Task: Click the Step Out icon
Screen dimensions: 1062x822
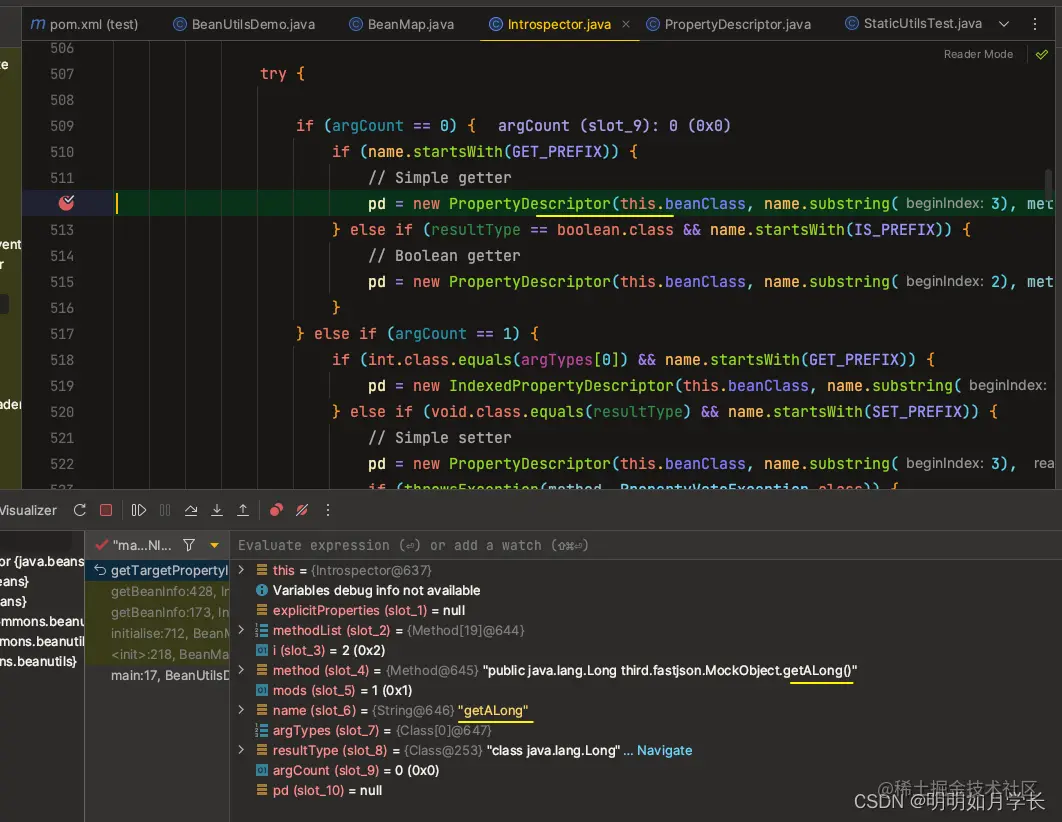Action: point(243,510)
